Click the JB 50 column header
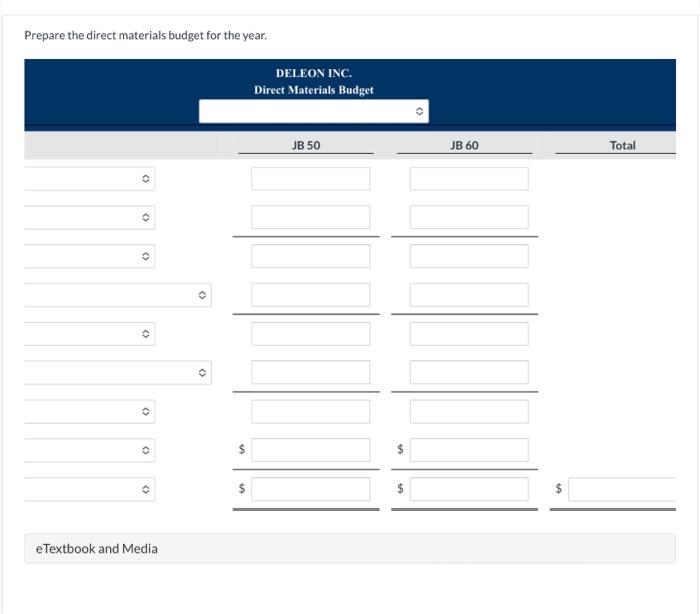The height and width of the screenshot is (614, 700). pyautogui.click(x=306, y=146)
